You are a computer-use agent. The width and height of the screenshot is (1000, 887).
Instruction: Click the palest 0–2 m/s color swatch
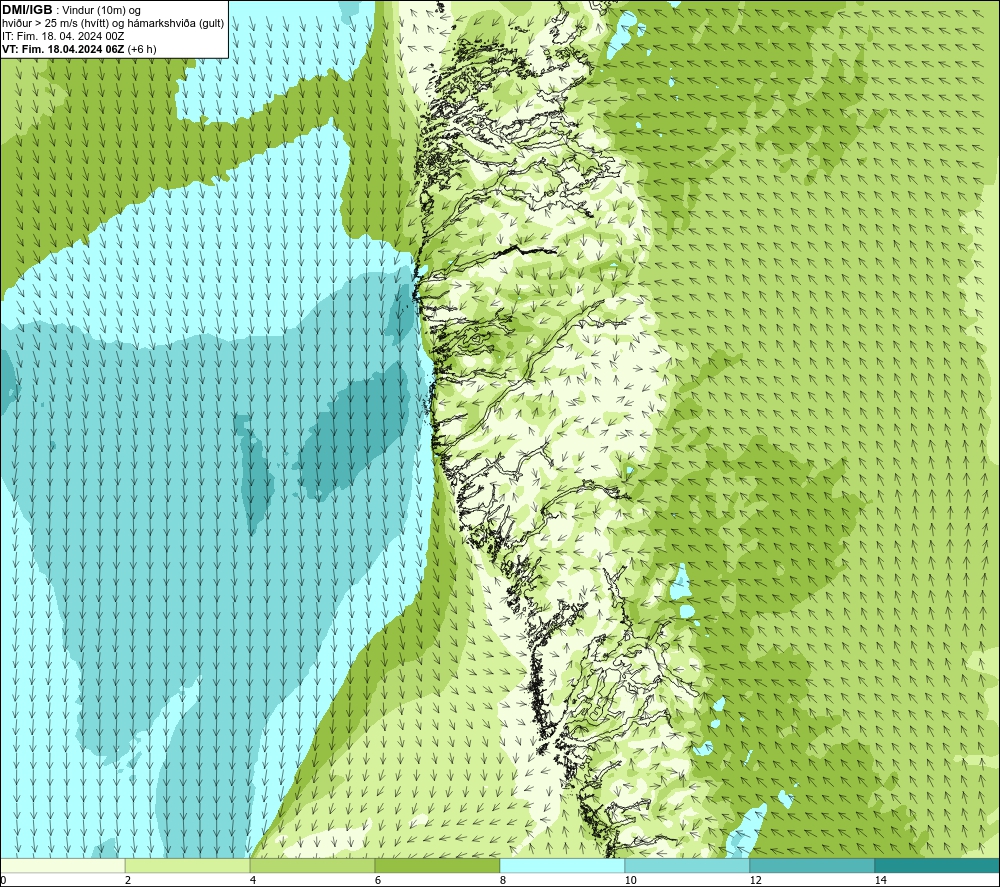62,866
